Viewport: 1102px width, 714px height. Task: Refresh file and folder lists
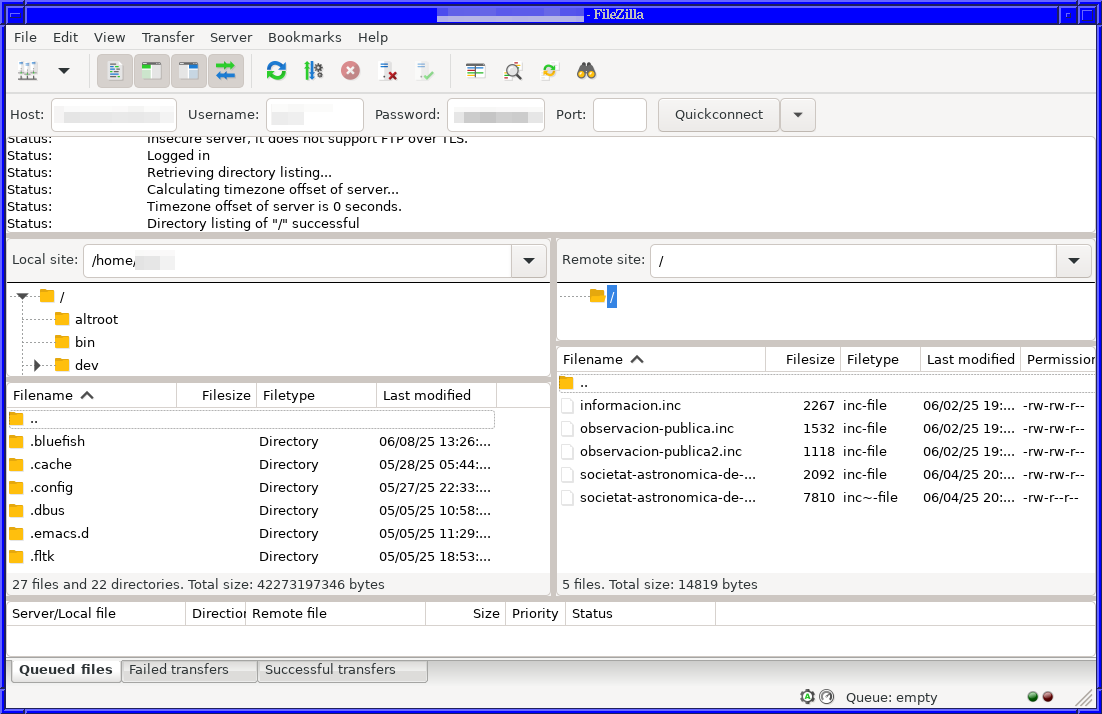276,71
